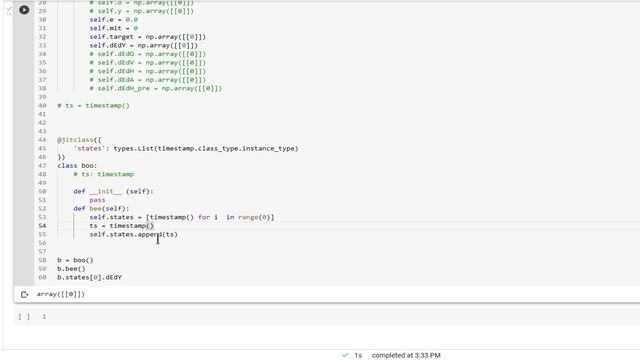640x360 pixels.
Task: Click the '1s' execution time in status bar
Action: pos(358,355)
